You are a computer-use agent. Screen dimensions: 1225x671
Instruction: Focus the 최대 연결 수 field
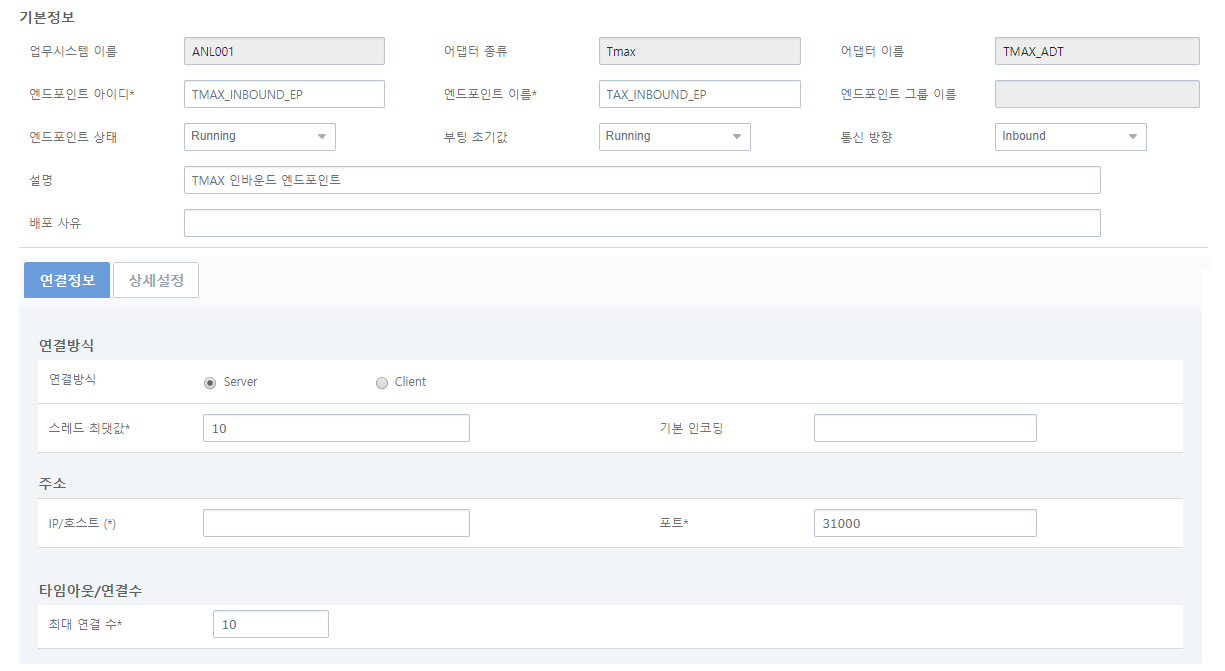(x=270, y=624)
